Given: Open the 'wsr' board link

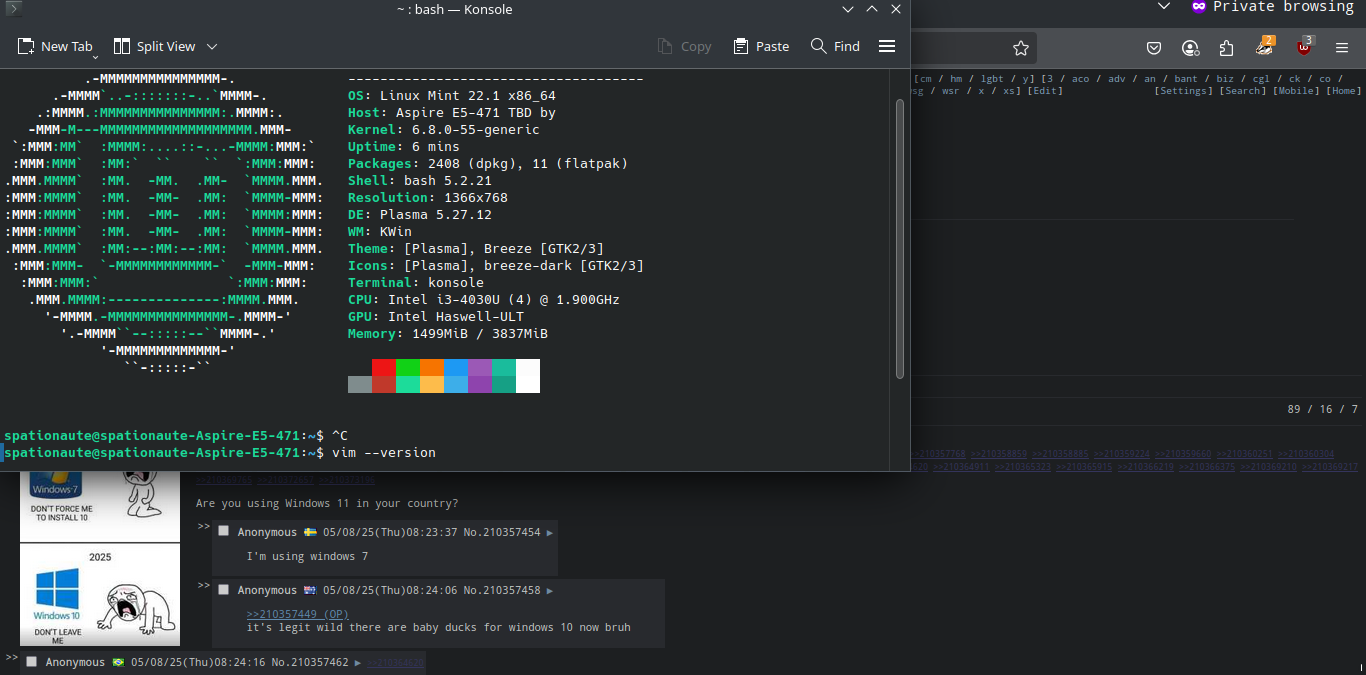Looking at the screenshot, I should point(951,91).
